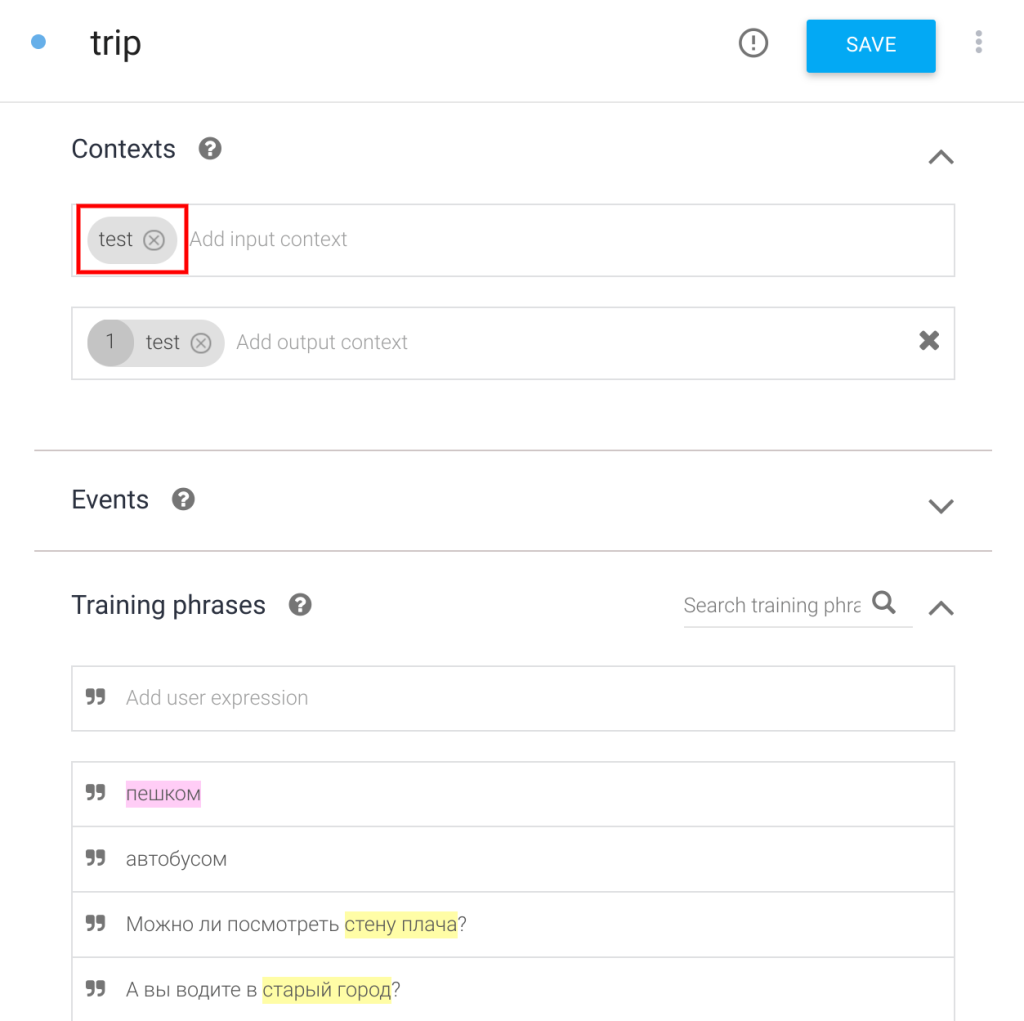Clear output contexts with the X icon
Screen dimensions: 1024x1021
[x=929, y=341]
